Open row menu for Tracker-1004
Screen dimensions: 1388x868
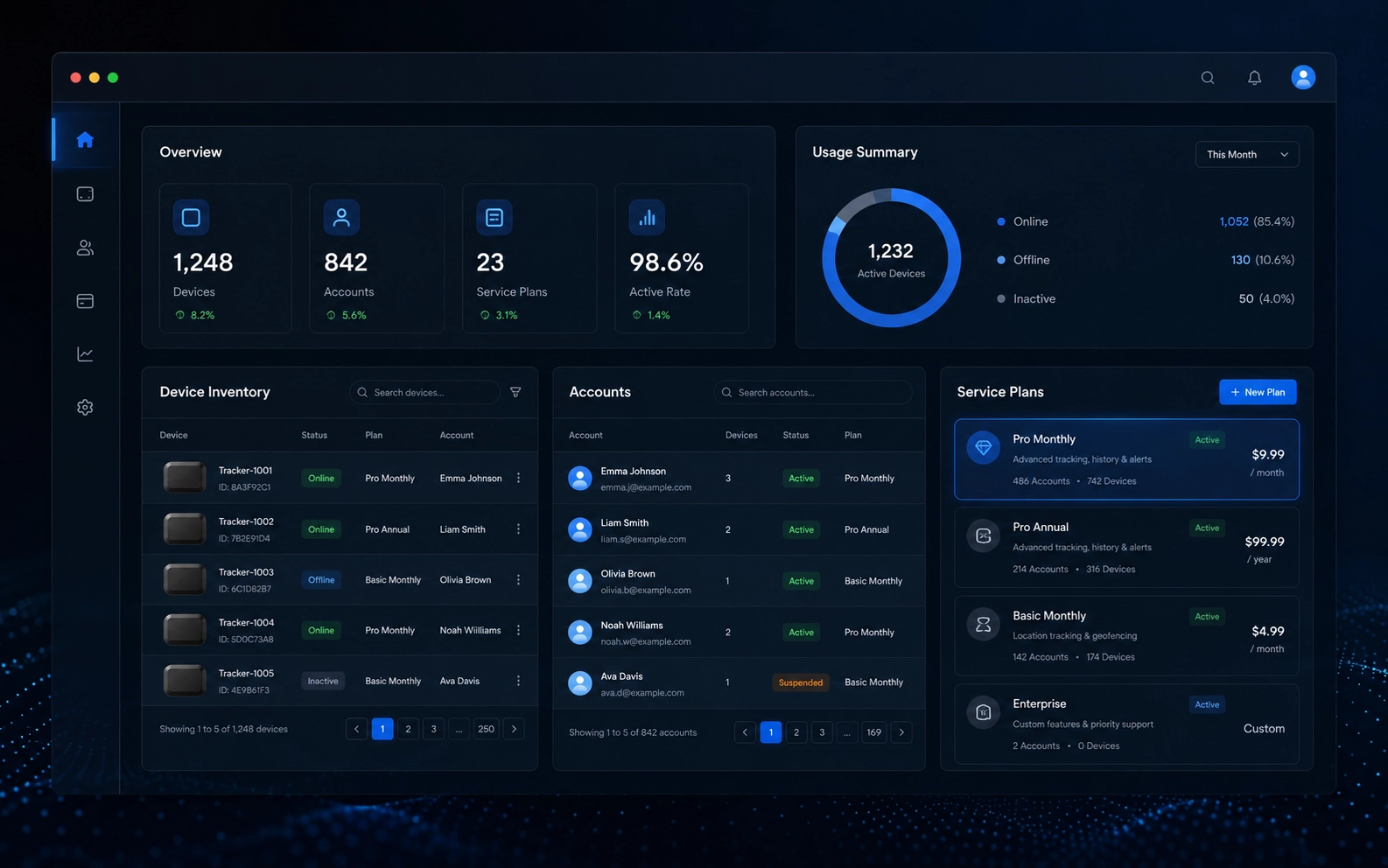(518, 630)
